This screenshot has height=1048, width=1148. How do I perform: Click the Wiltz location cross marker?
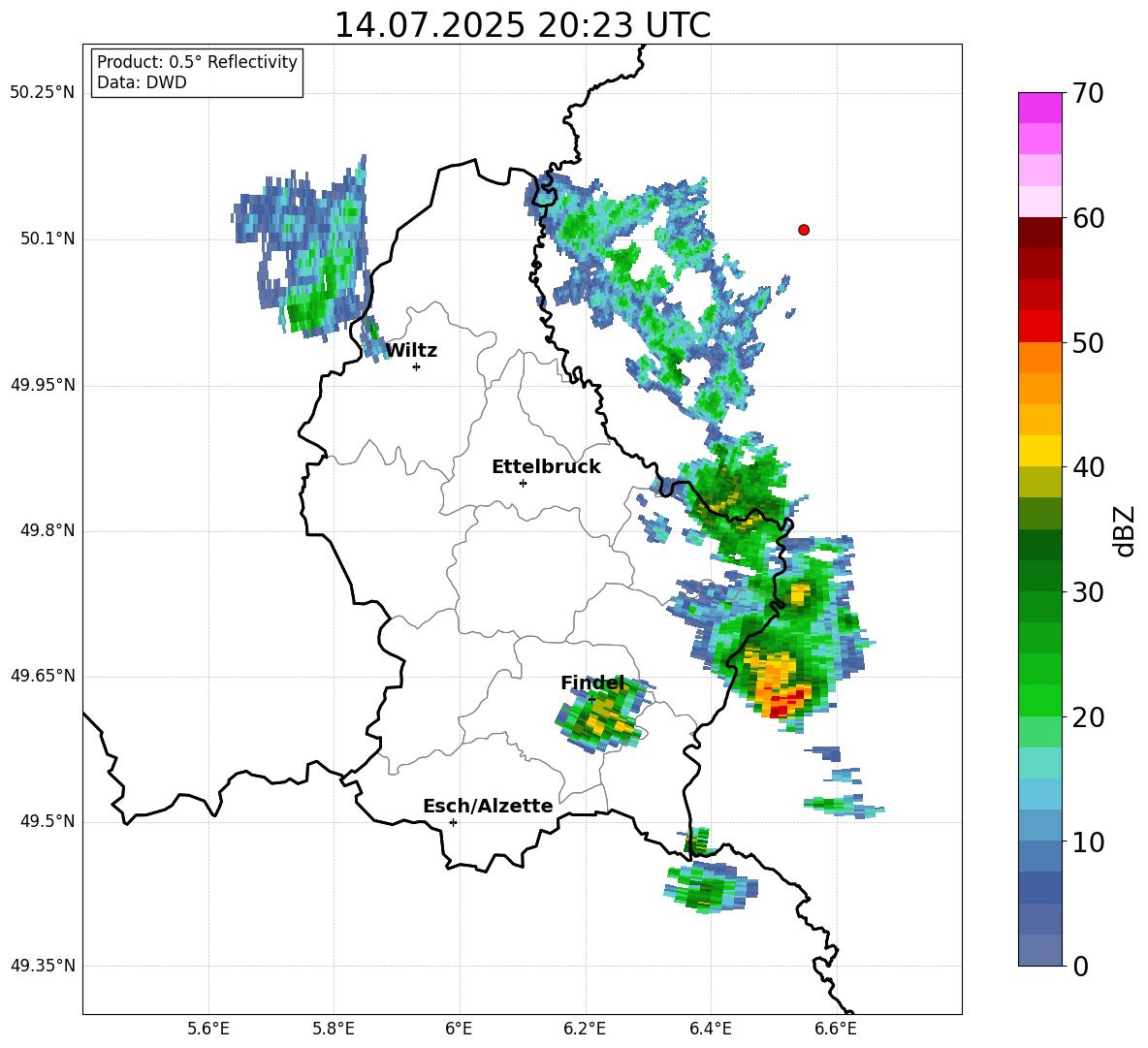tap(416, 366)
